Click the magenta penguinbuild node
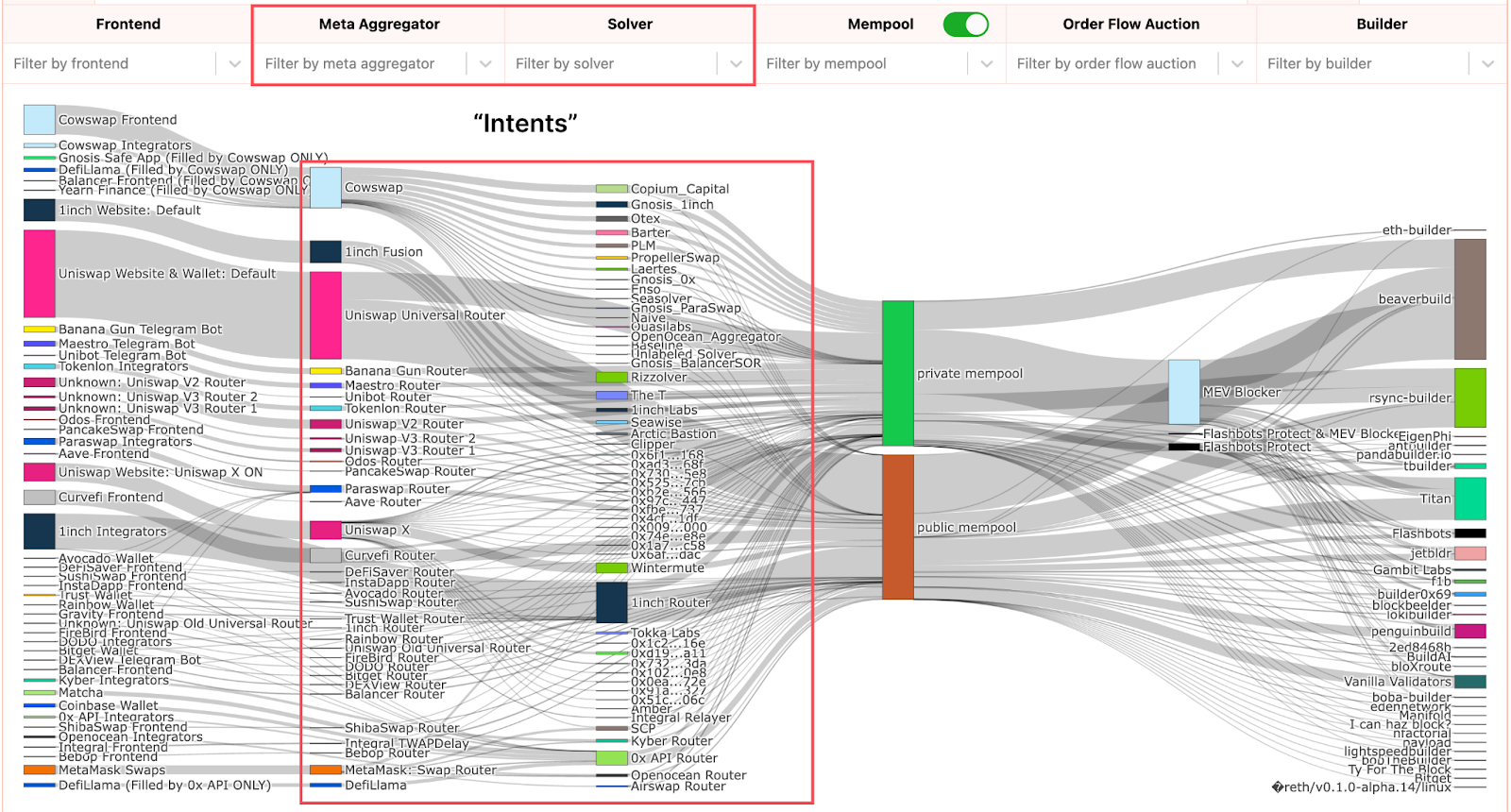The image size is (1511, 812). [1470, 631]
